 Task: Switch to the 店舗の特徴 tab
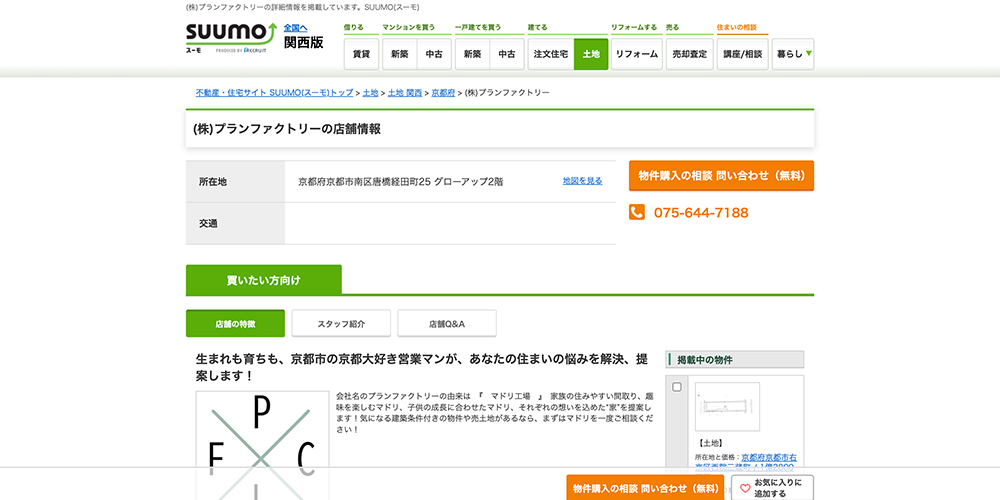235,324
